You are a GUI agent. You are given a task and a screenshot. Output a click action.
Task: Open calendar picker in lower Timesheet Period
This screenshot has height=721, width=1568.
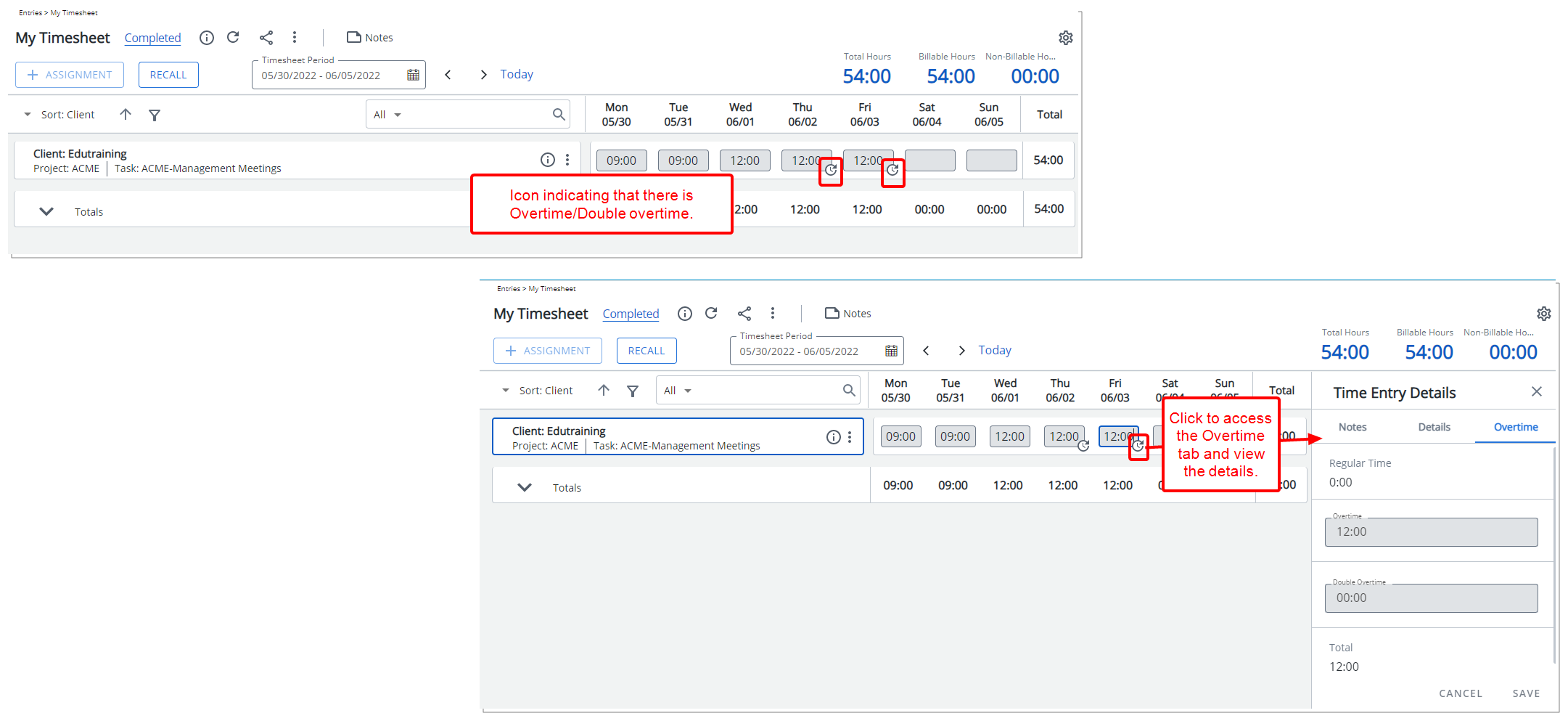(892, 351)
